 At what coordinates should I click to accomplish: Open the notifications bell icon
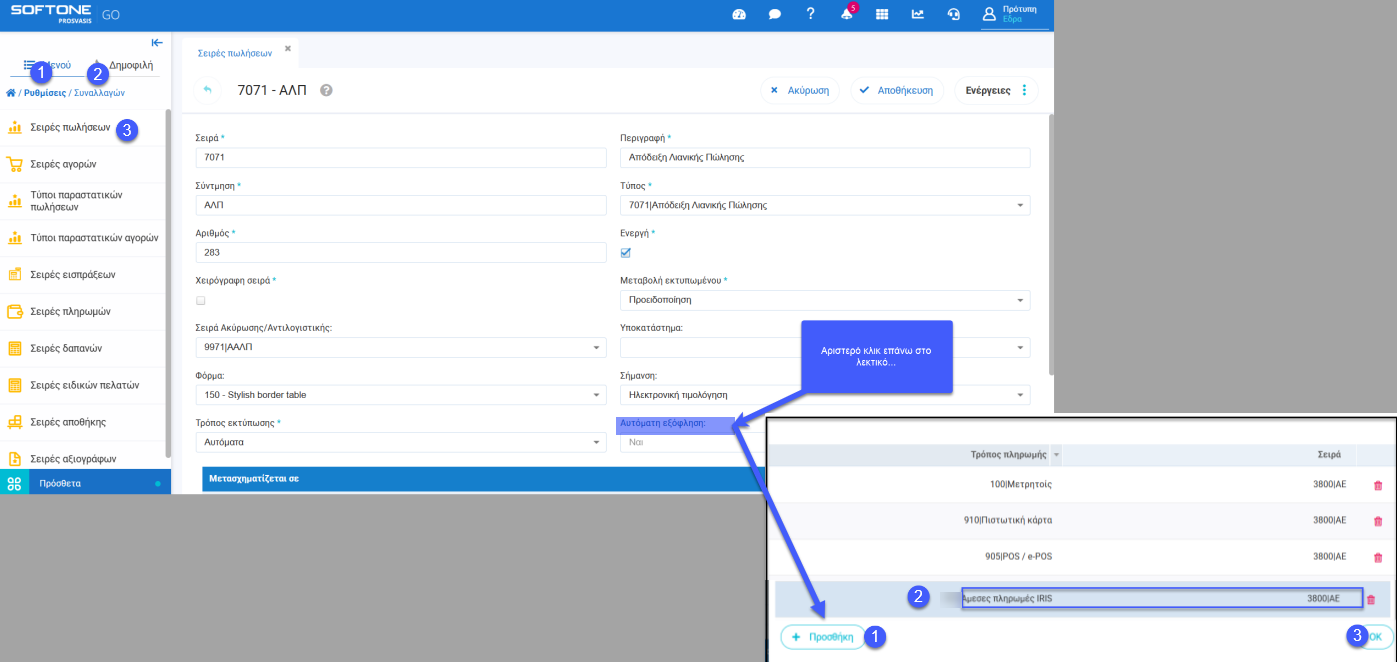click(846, 15)
